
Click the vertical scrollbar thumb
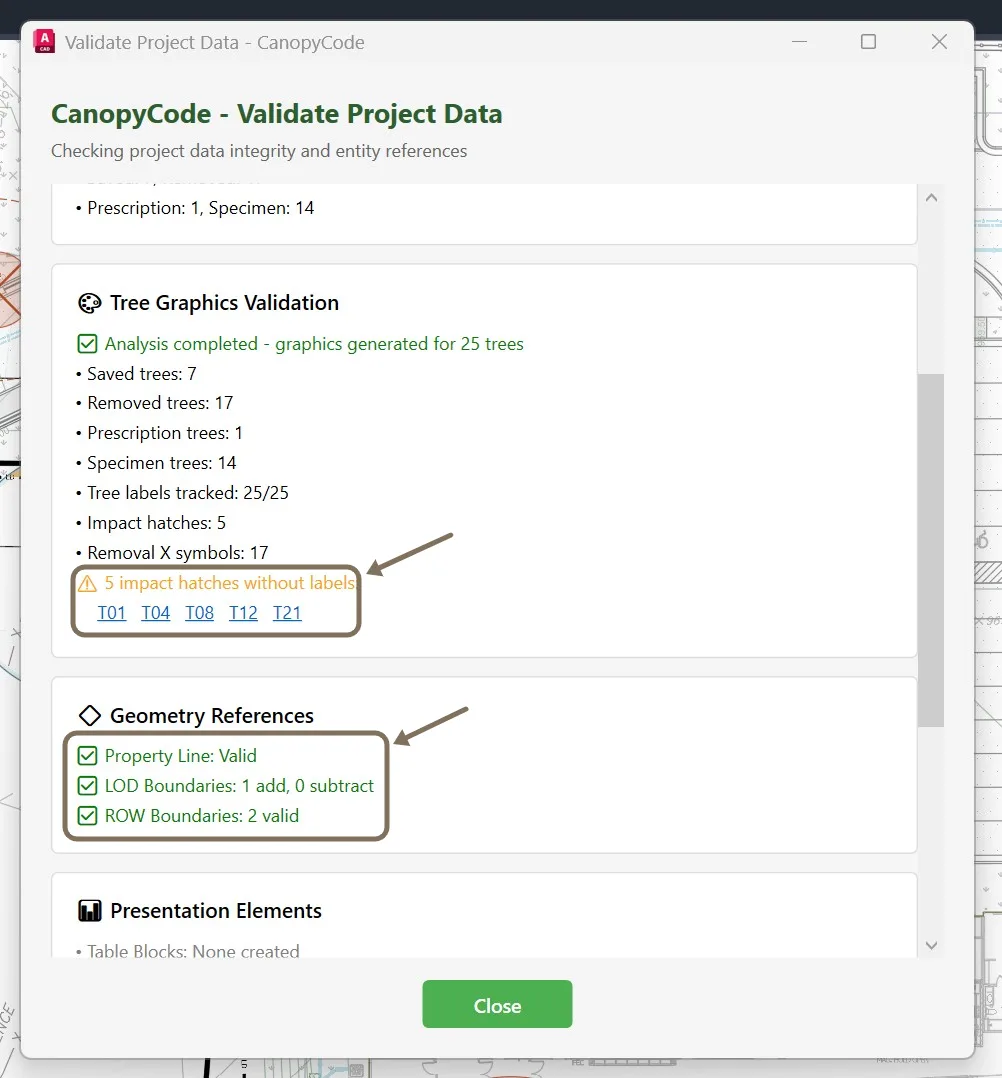pyautogui.click(x=931, y=550)
